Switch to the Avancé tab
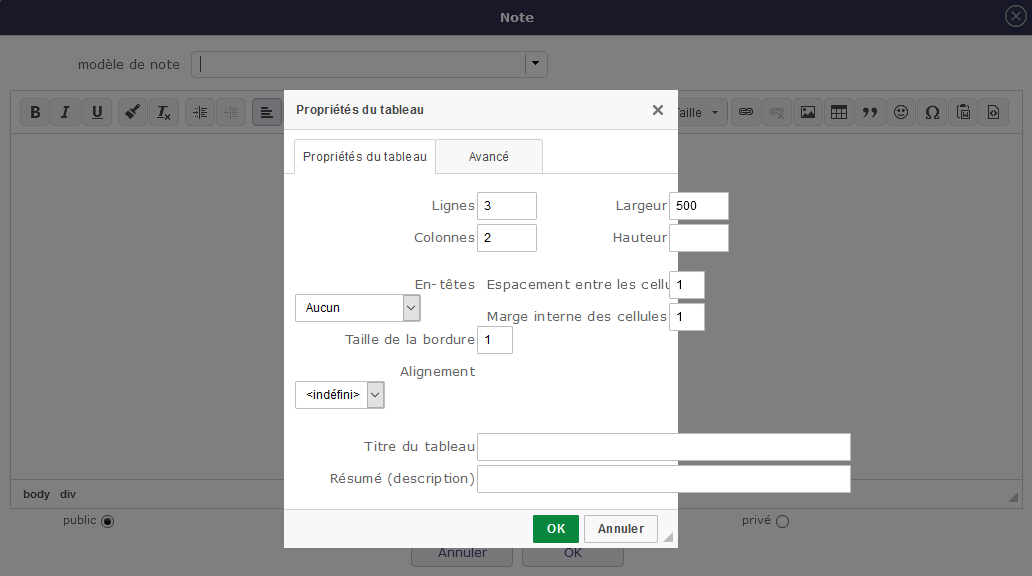Screen dimensions: 1032x576 click(489, 157)
